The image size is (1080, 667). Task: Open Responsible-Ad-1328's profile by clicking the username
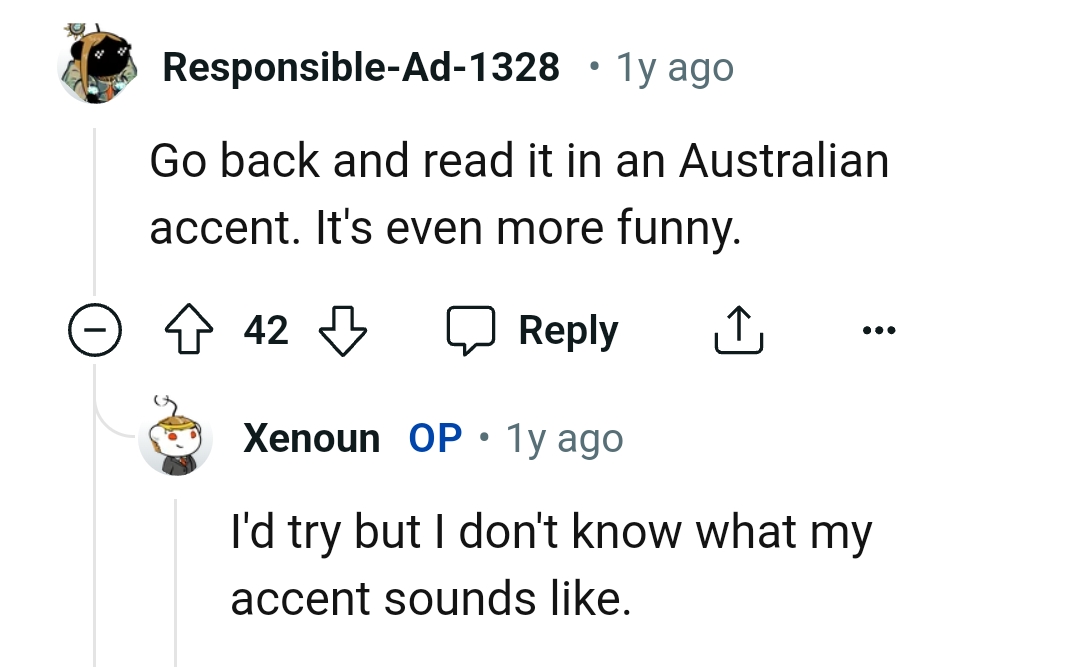click(x=362, y=66)
